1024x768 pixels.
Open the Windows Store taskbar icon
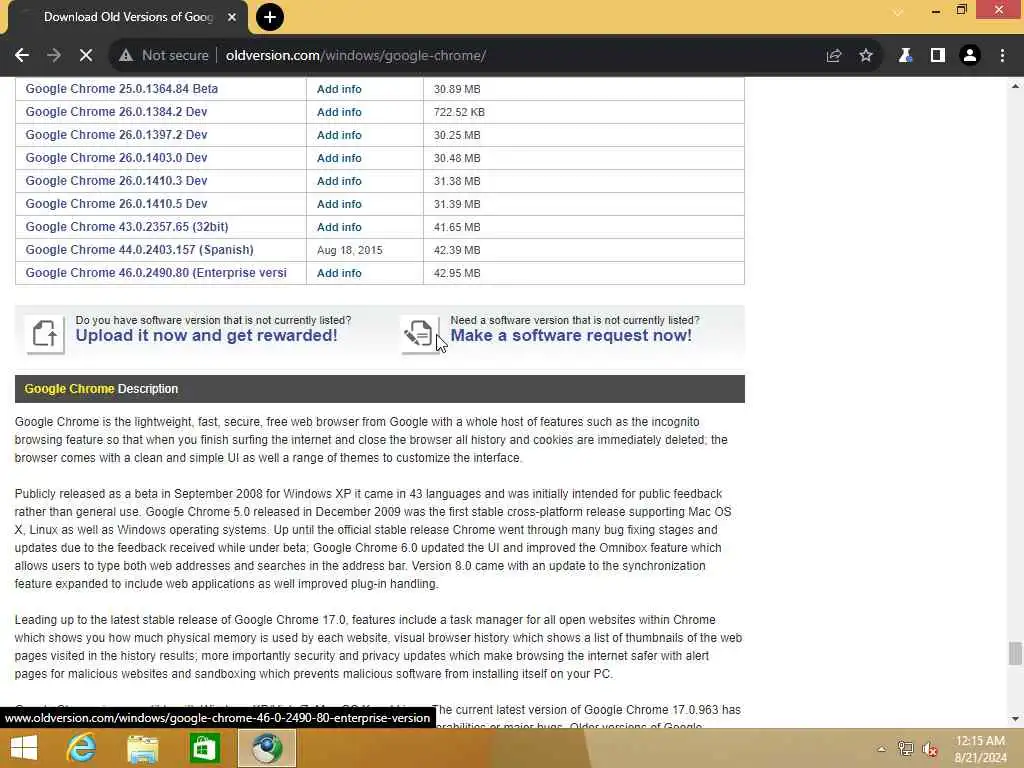point(204,748)
